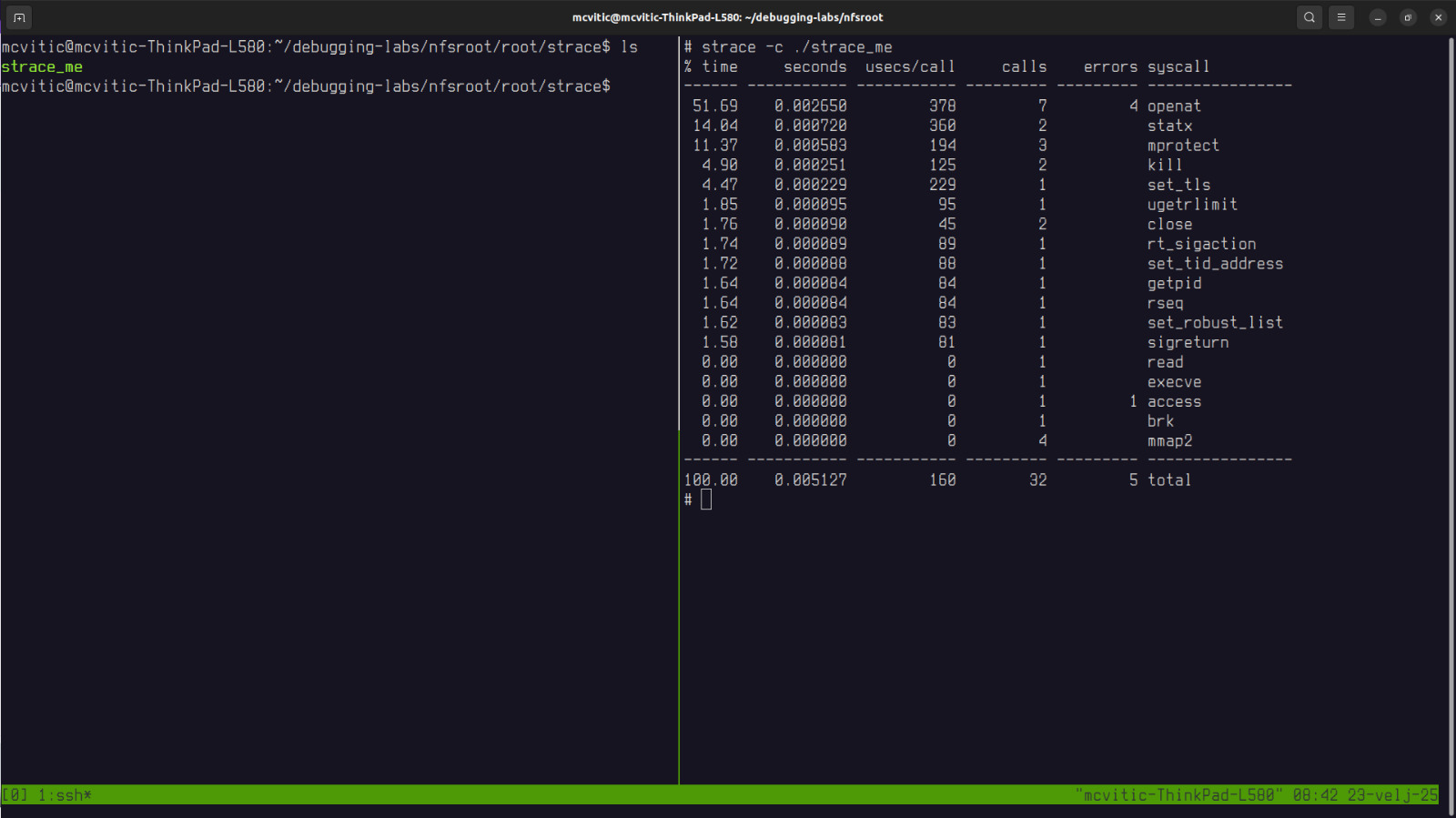The width and height of the screenshot is (1456, 818).
Task: Minimize the terminal window
Action: [1378, 17]
